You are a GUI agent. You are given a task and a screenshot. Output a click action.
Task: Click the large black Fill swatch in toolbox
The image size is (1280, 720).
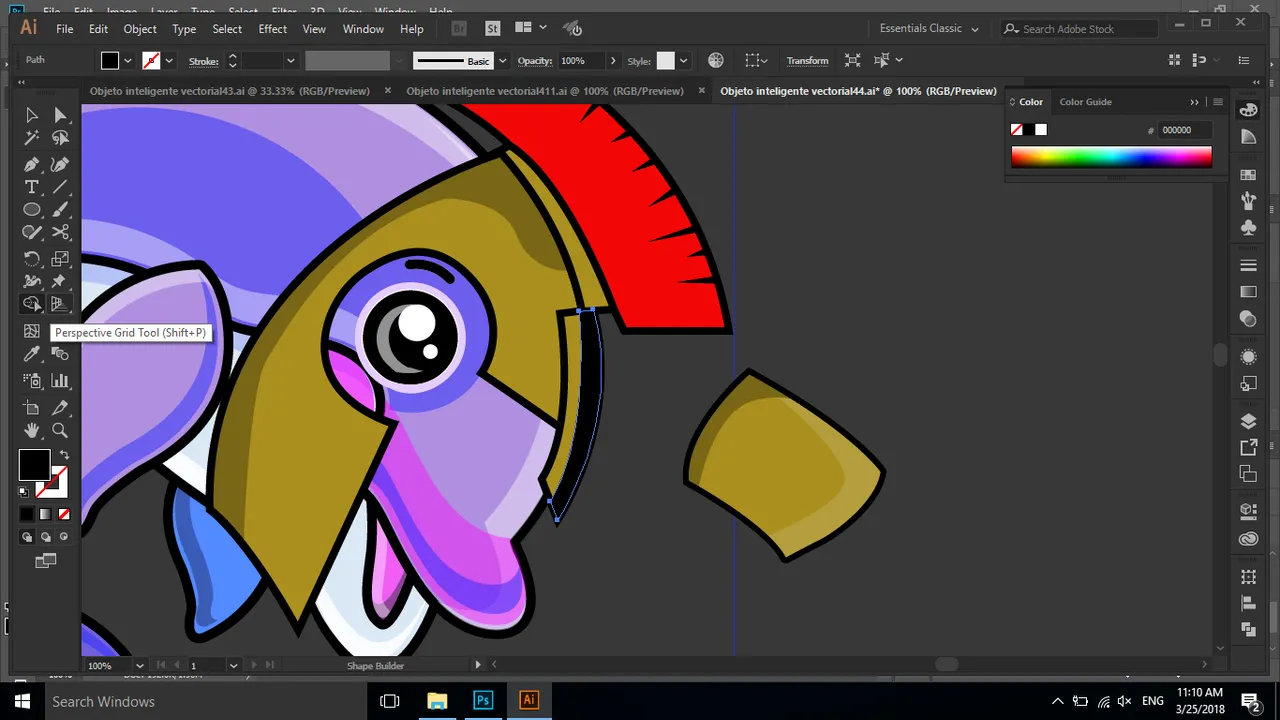34,465
